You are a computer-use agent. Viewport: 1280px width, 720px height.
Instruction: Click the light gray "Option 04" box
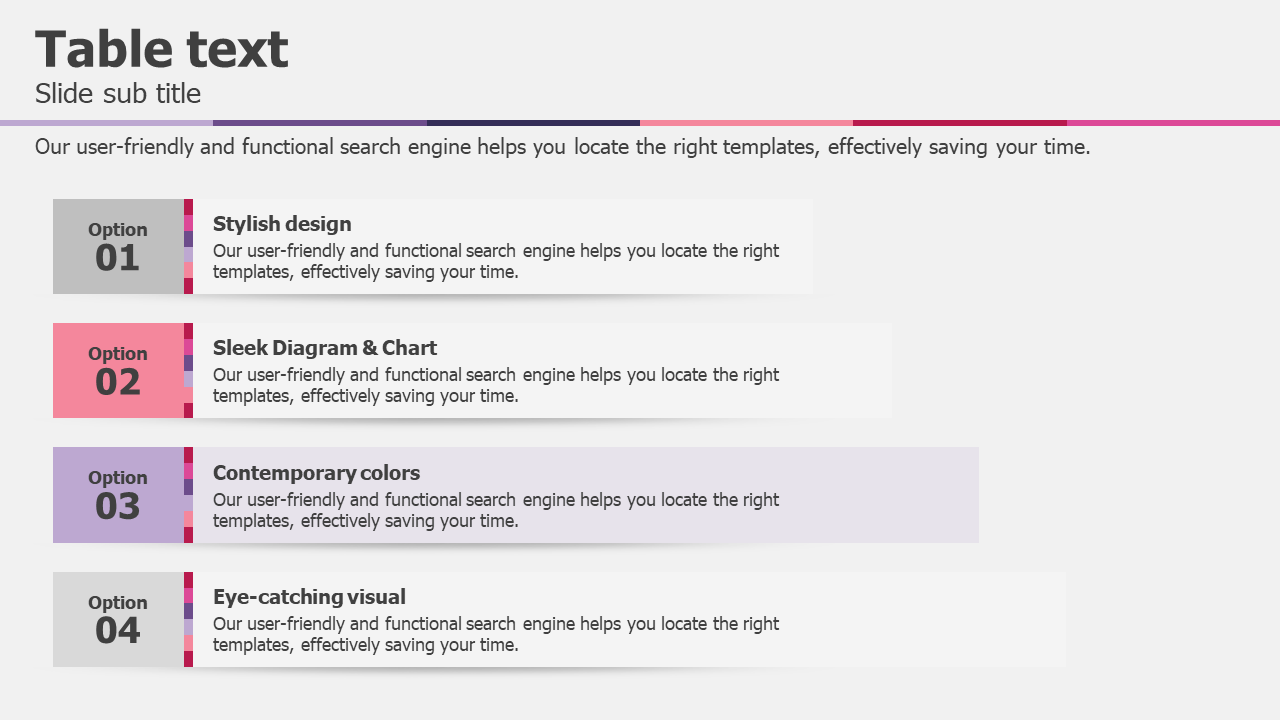(118, 619)
